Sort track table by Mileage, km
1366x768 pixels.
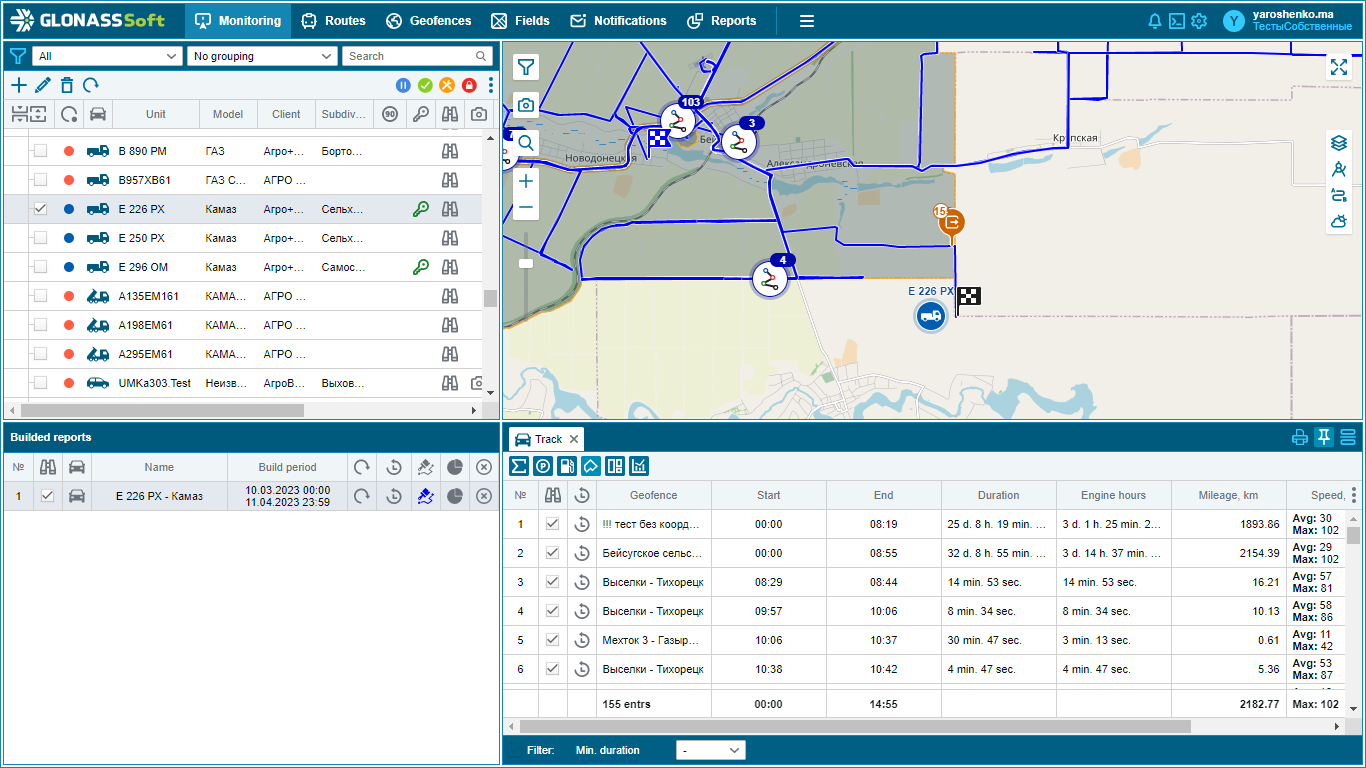[1228, 495]
